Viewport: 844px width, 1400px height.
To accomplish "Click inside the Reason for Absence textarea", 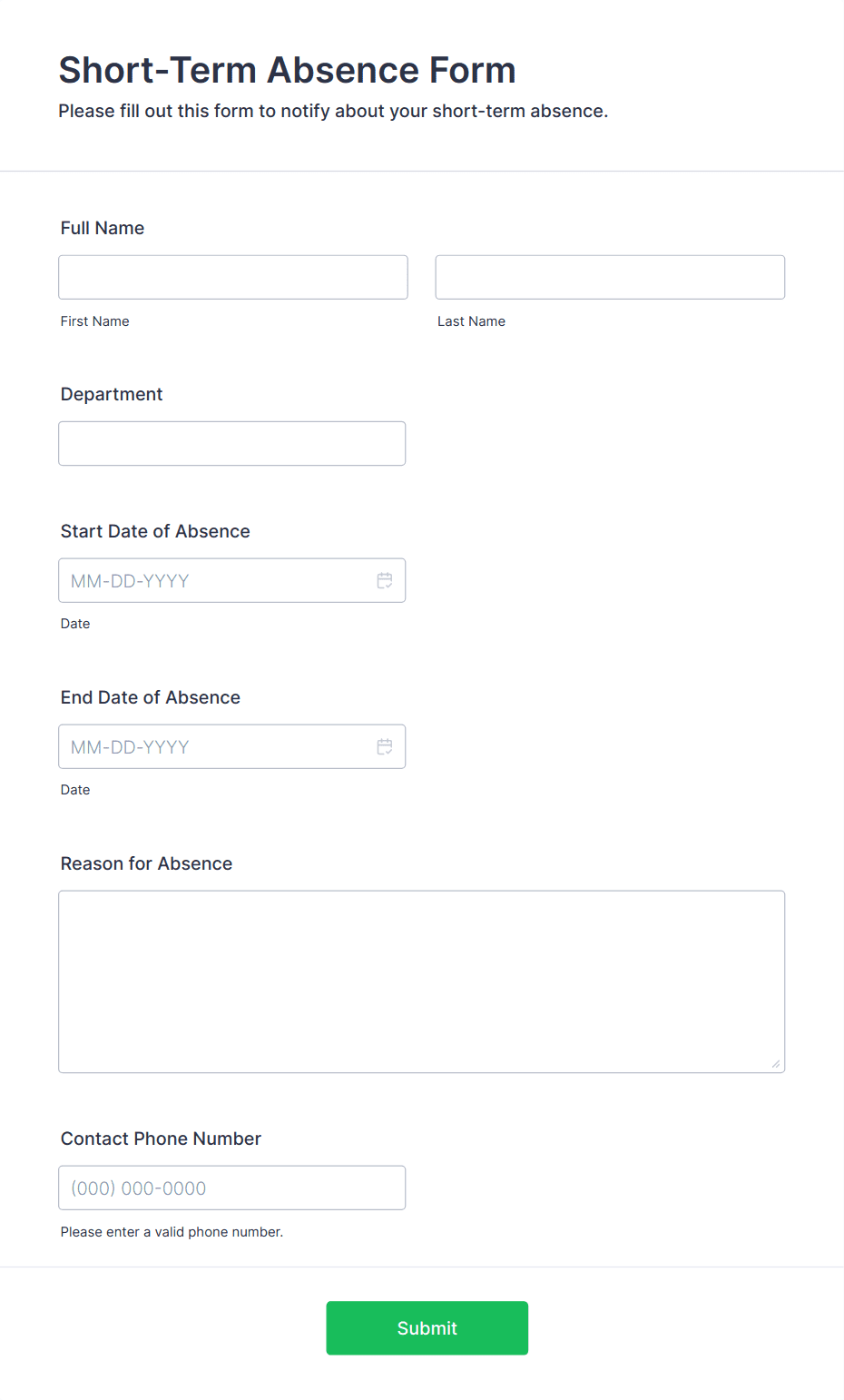I will tap(421, 981).
